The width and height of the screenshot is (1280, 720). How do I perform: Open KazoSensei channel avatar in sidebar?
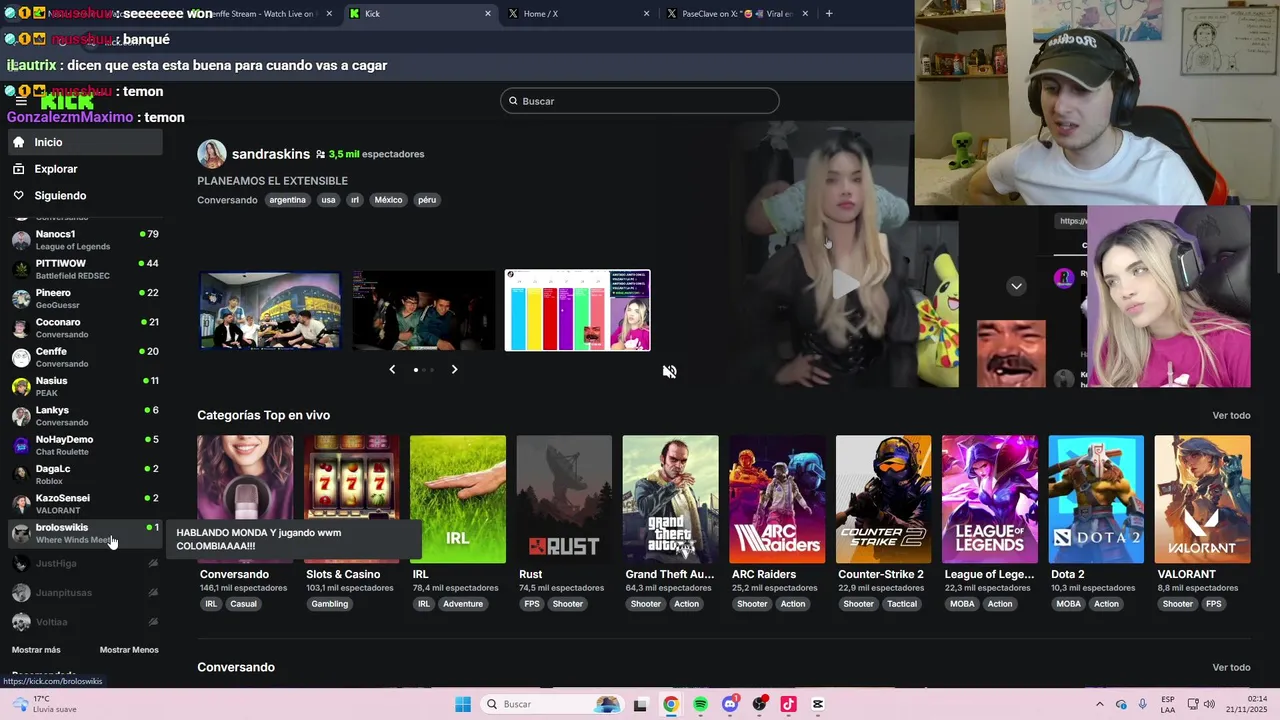(21, 504)
